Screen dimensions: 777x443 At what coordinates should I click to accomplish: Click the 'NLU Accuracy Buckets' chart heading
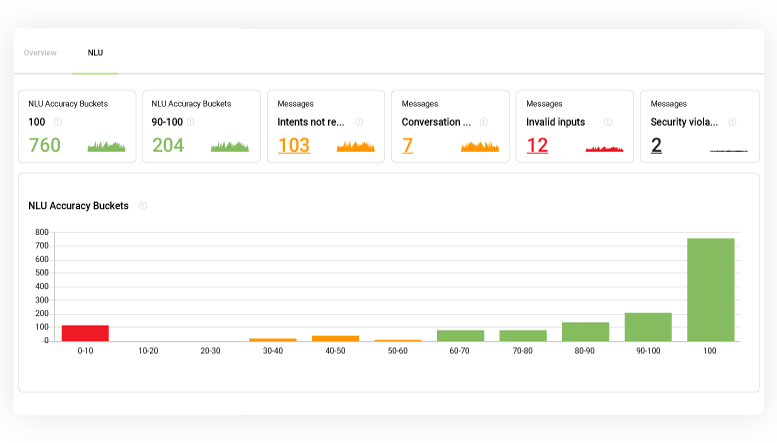coord(78,206)
